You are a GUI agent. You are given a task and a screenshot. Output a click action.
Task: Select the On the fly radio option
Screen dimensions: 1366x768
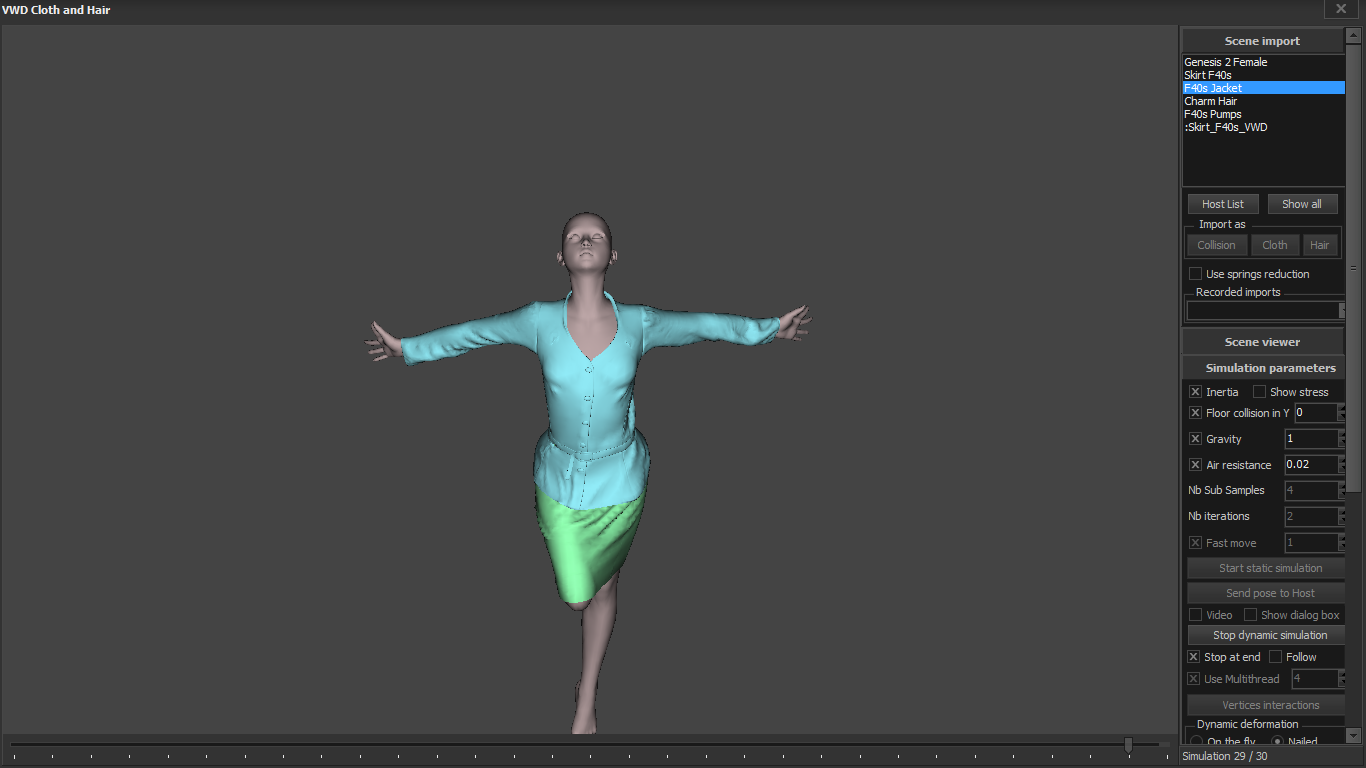(x=1196, y=742)
